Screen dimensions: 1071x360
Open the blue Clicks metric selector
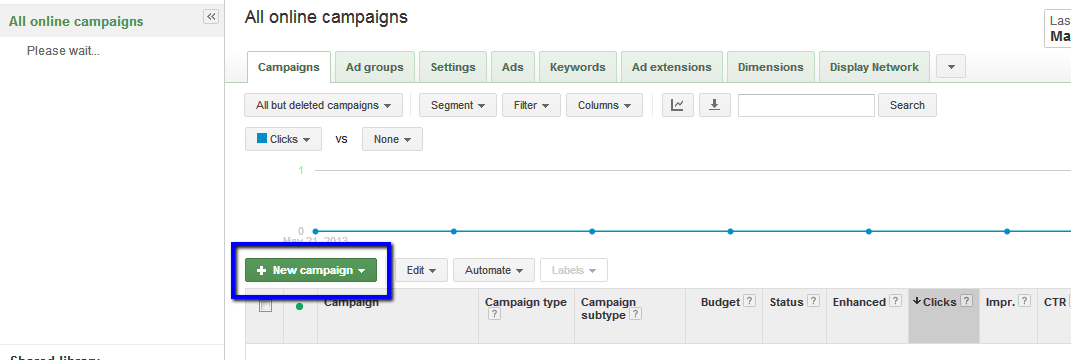283,139
